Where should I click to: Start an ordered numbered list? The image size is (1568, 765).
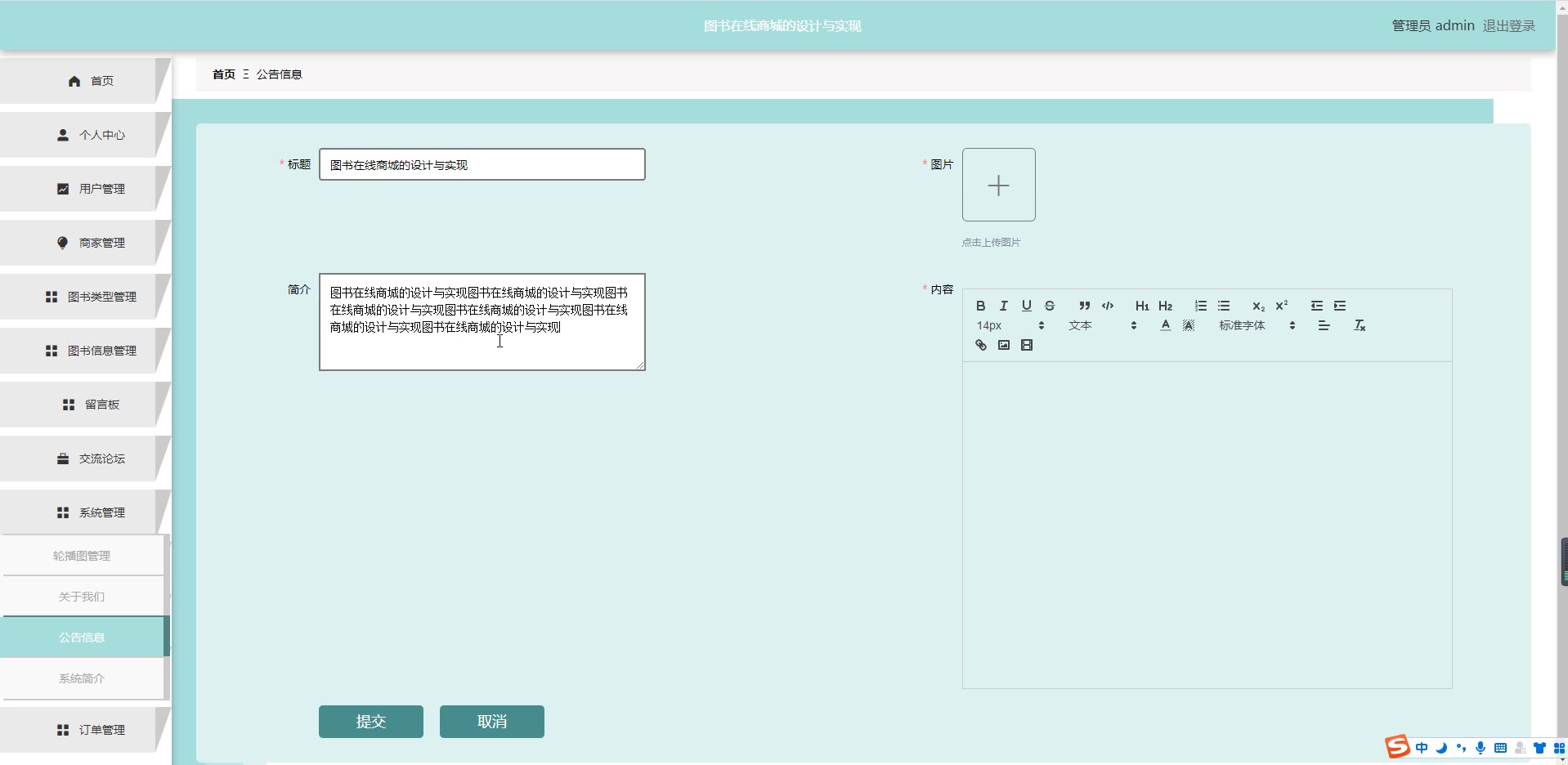click(1200, 306)
